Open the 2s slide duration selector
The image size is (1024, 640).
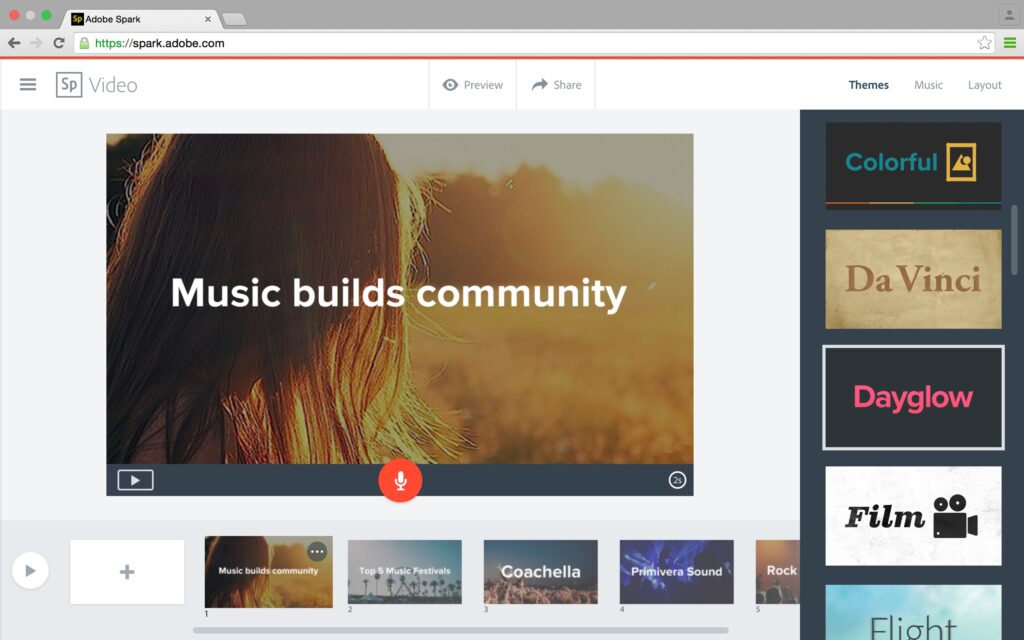[x=677, y=480]
